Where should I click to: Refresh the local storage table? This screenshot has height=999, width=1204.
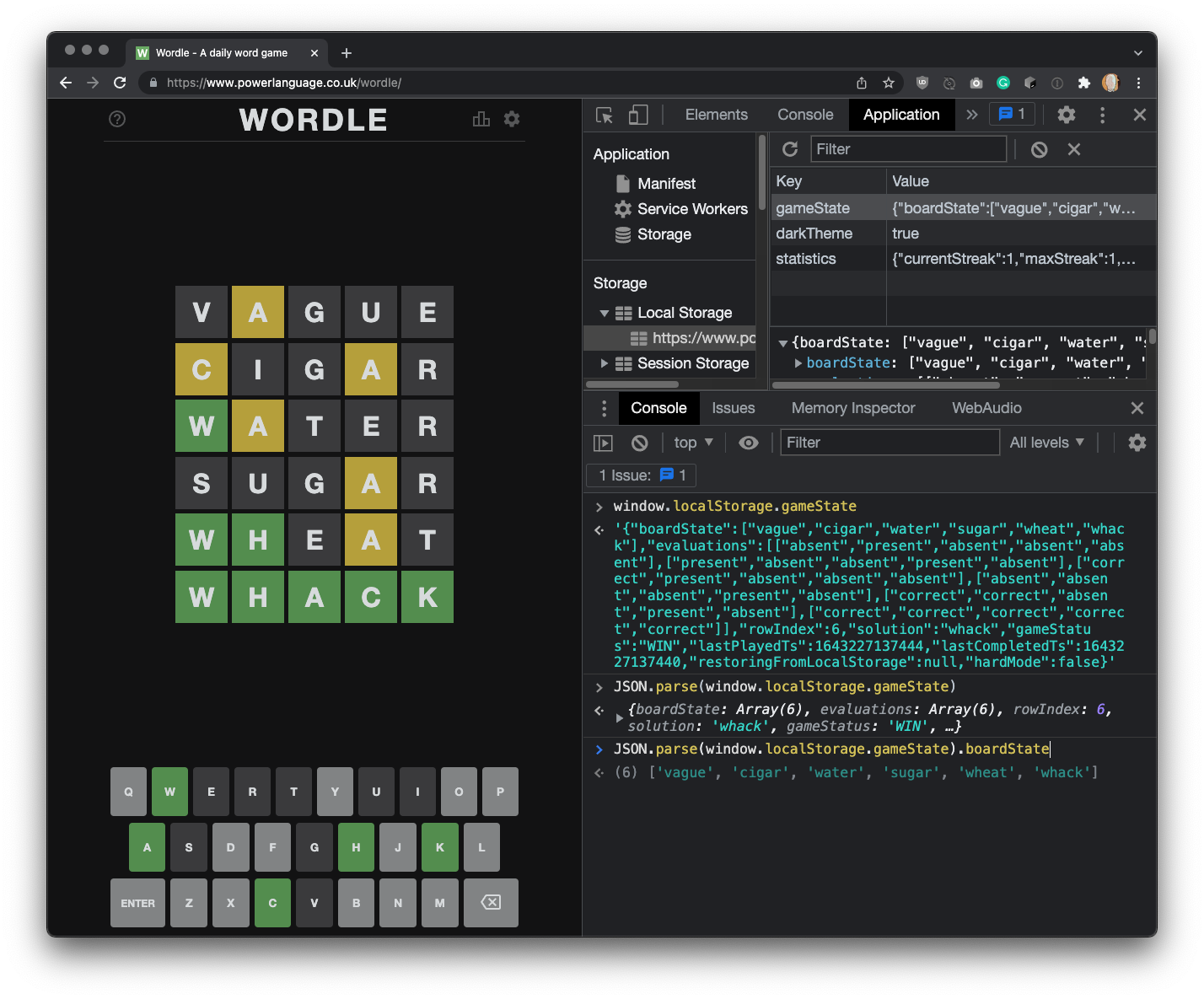tap(790, 149)
